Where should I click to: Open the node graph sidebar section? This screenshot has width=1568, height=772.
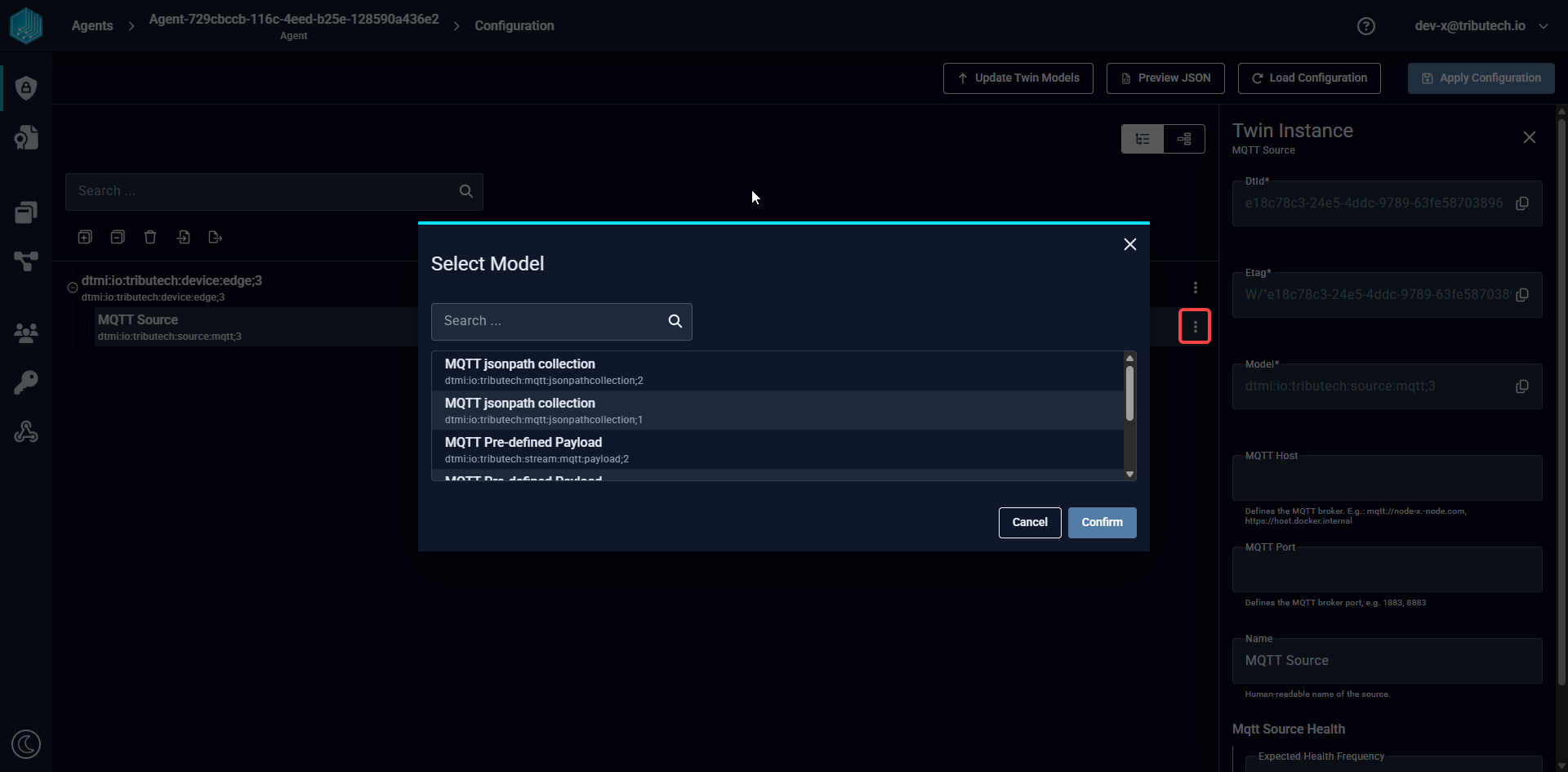(x=26, y=261)
